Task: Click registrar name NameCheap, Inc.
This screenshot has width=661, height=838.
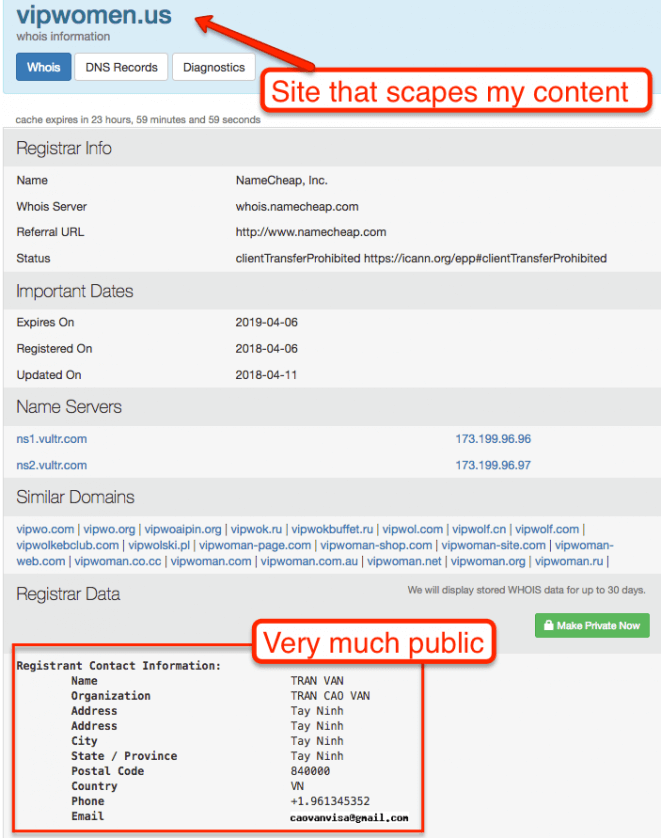Action: [282, 181]
